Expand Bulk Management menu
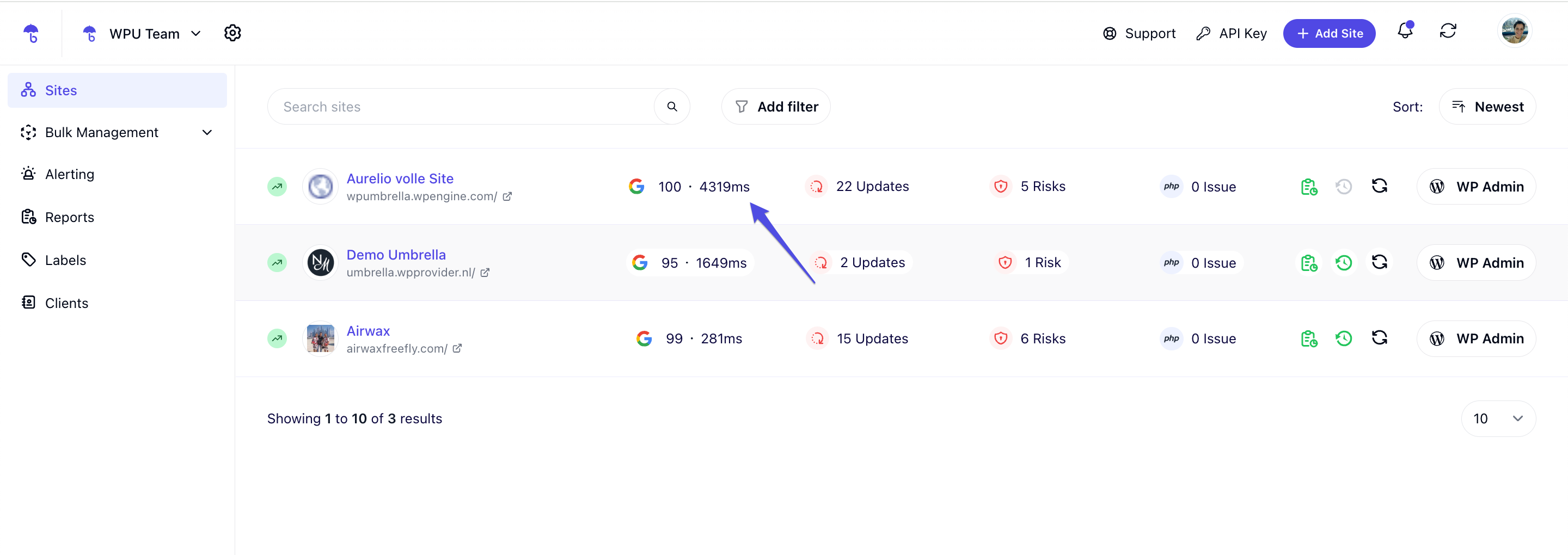This screenshot has width=1568, height=555. tap(117, 133)
